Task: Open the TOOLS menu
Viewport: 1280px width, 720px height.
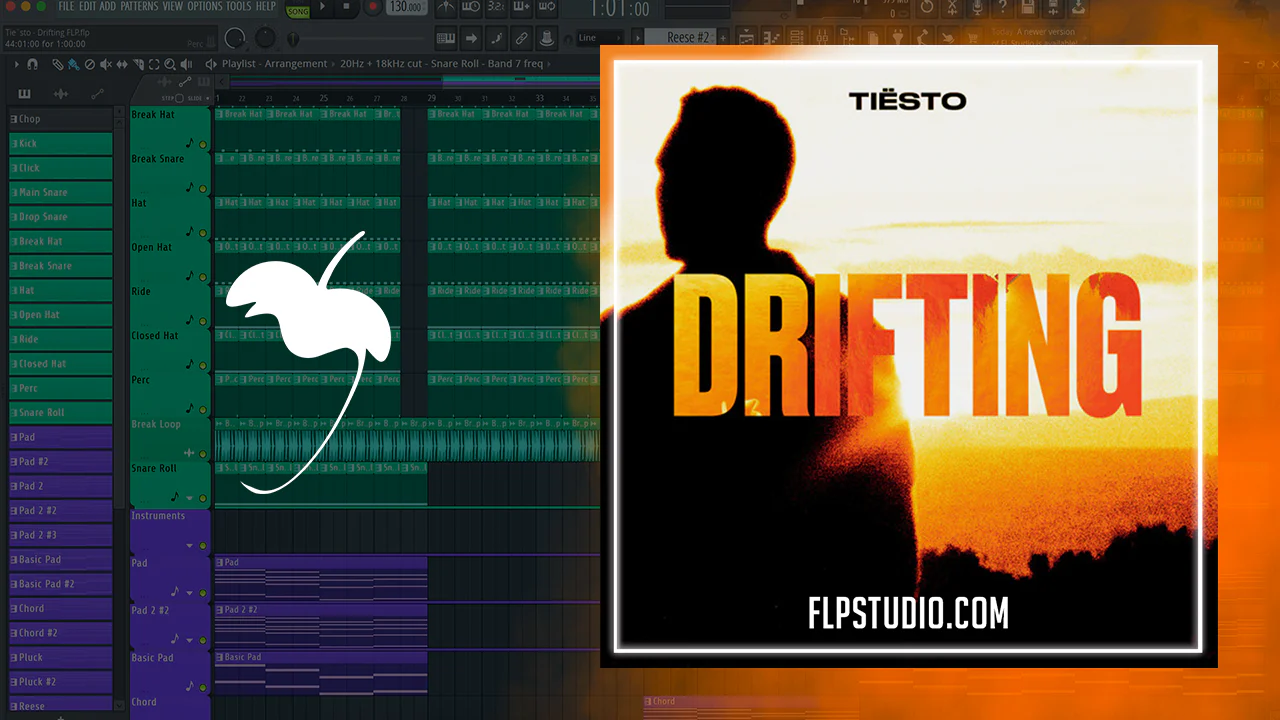Action: pos(239,6)
